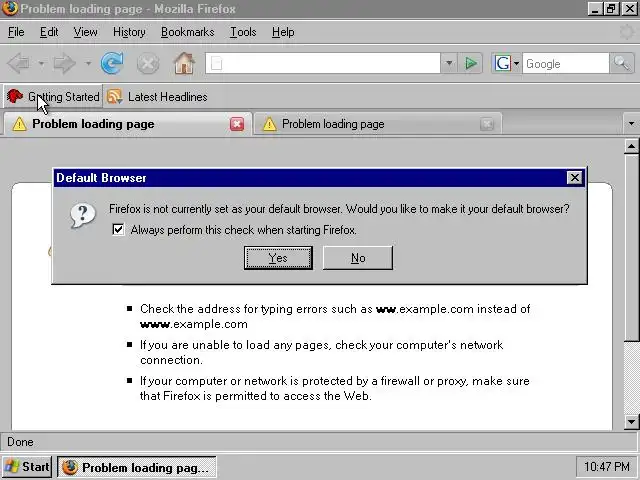Switch to the second Problem loading page tab
Viewport: 640px width, 480px height.
pyautogui.click(x=376, y=124)
